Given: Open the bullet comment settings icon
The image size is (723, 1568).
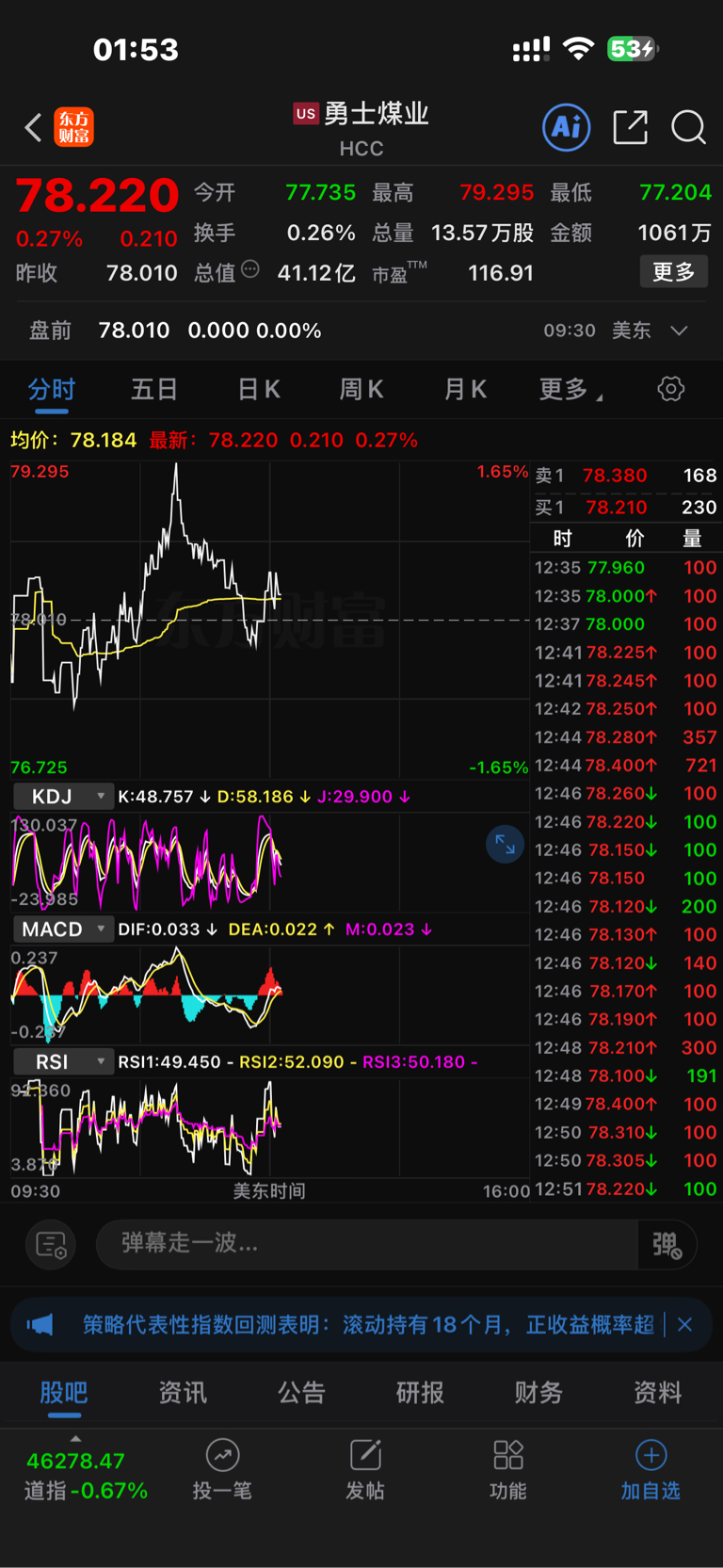Looking at the screenshot, I should tap(51, 1245).
